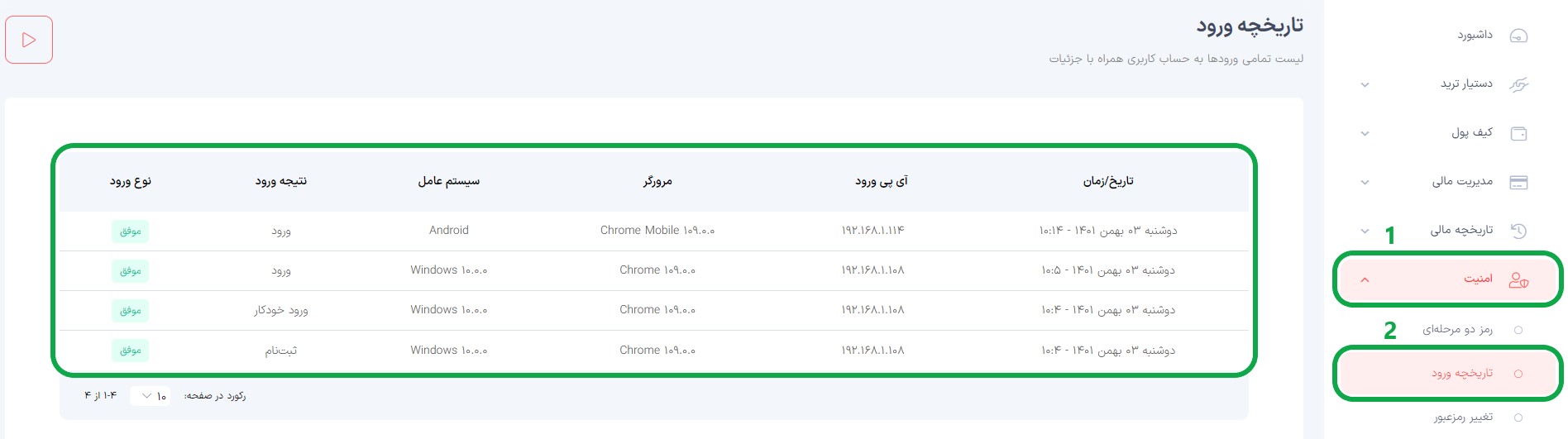Select the two-step password radio circle
This screenshot has height=439, width=1568.
1518,330
